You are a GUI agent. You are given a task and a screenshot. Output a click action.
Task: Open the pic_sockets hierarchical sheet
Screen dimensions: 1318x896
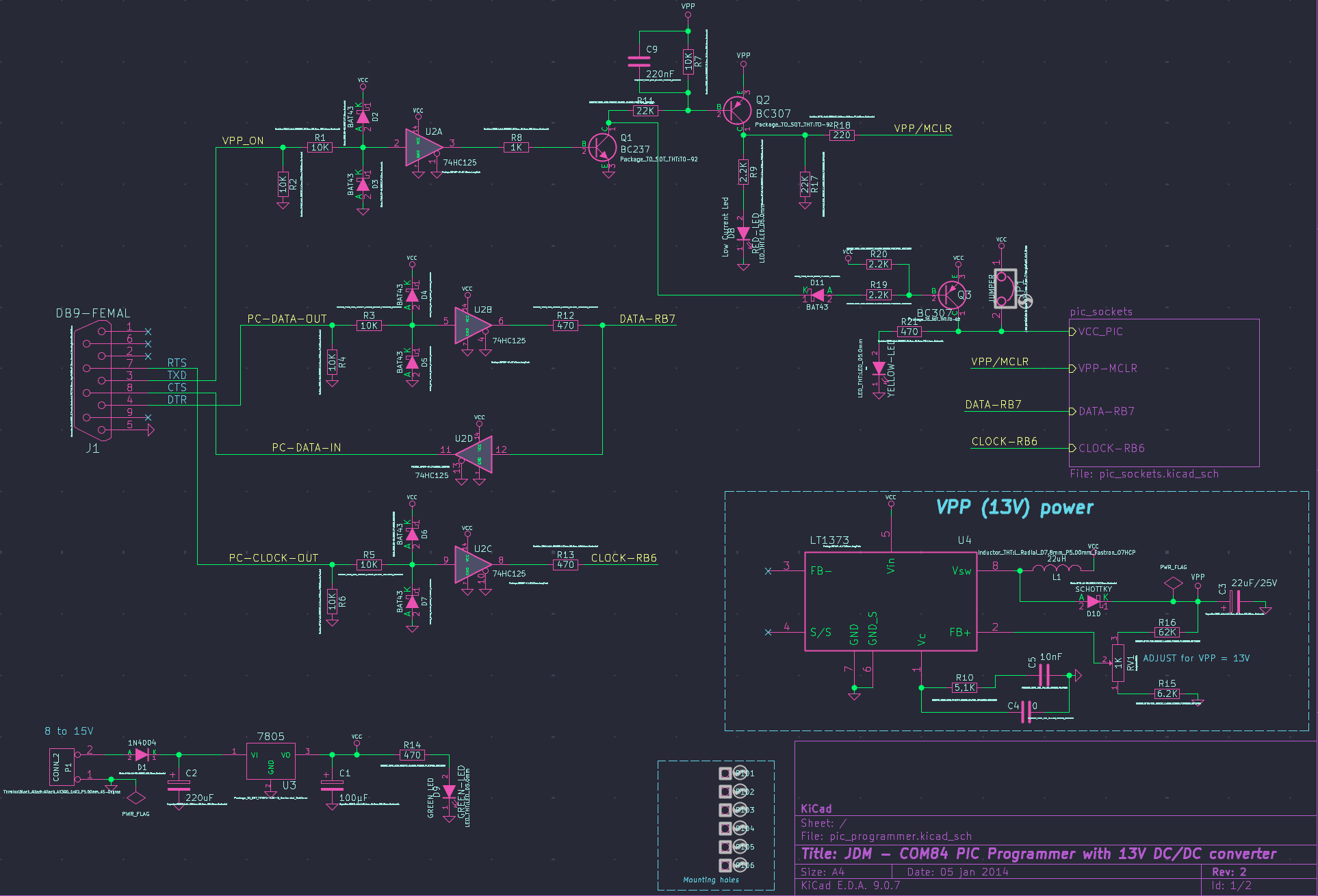1165,393
